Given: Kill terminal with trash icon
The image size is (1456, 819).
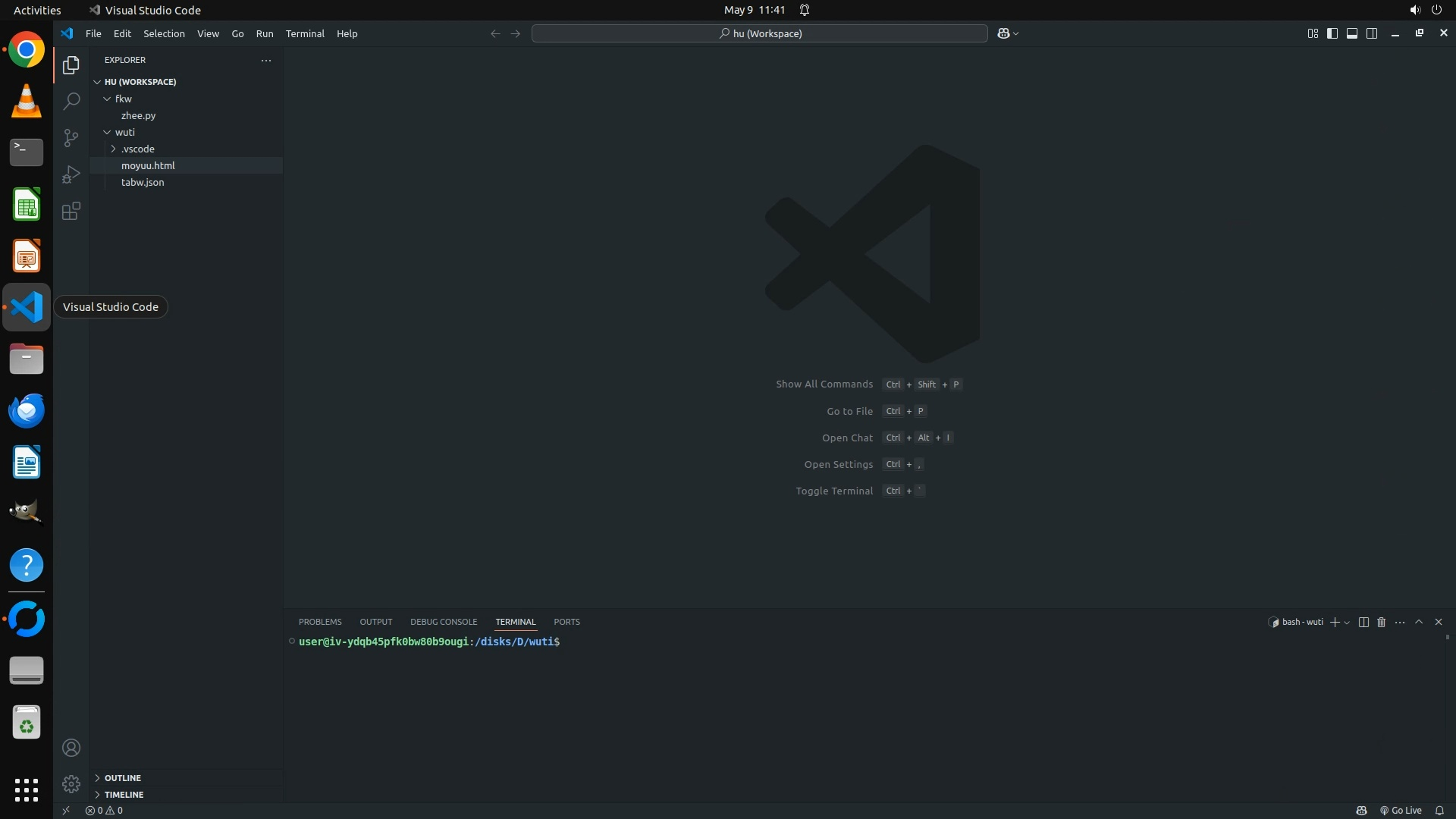Looking at the screenshot, I should point(1381,622).
